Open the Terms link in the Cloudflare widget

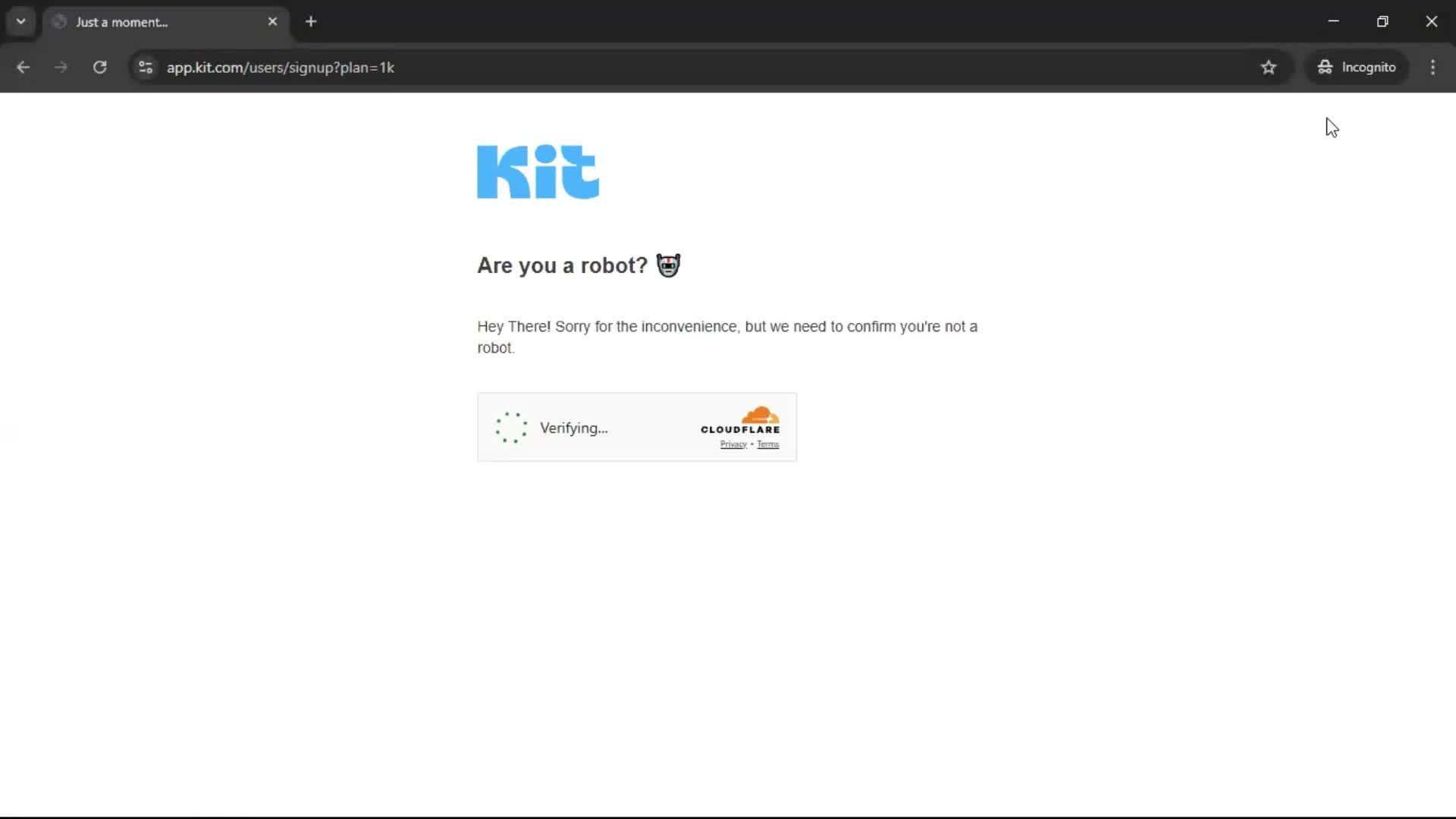tap(768, 444)
